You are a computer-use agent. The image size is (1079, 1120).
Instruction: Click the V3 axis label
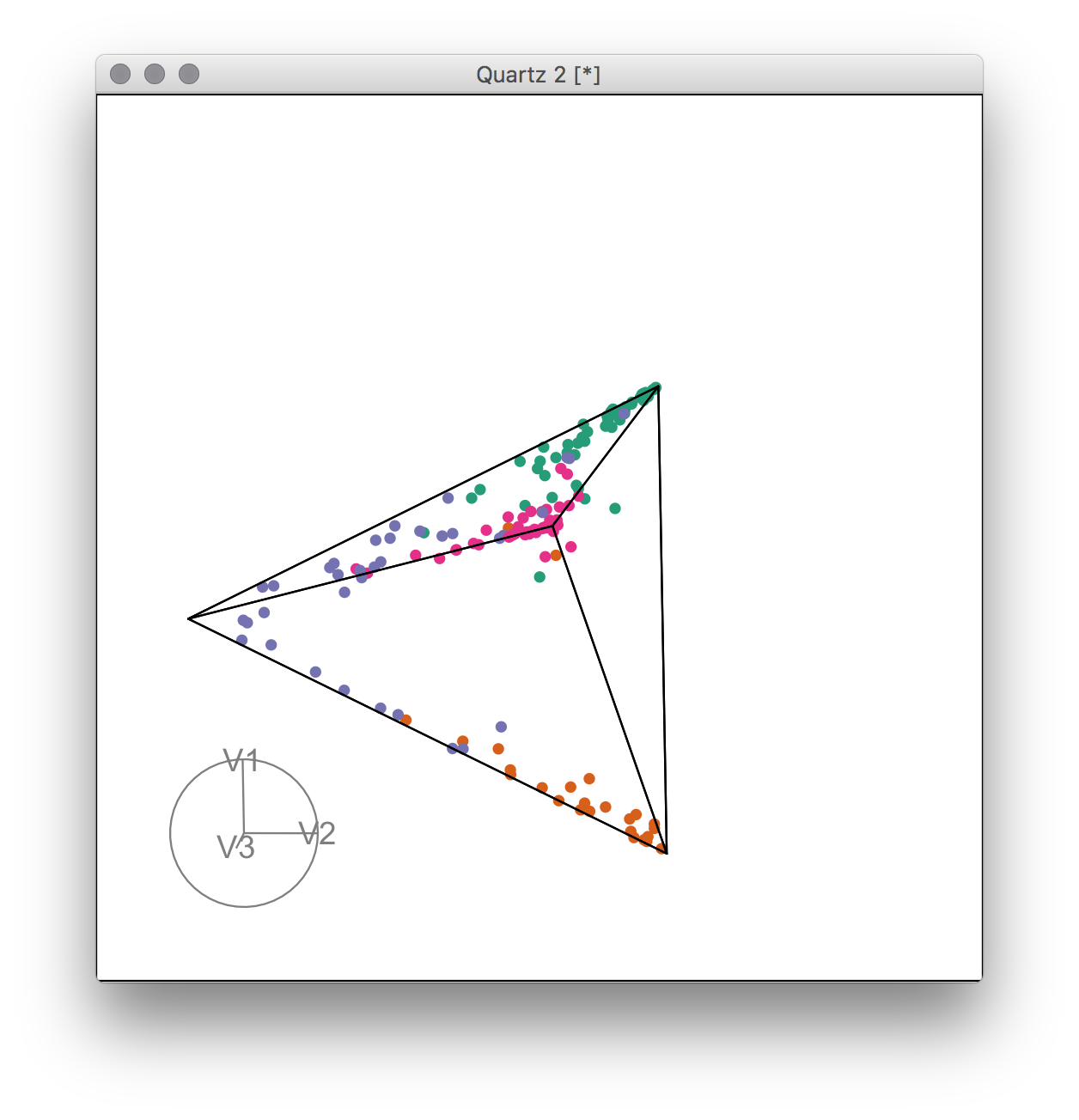pos(235,848)
